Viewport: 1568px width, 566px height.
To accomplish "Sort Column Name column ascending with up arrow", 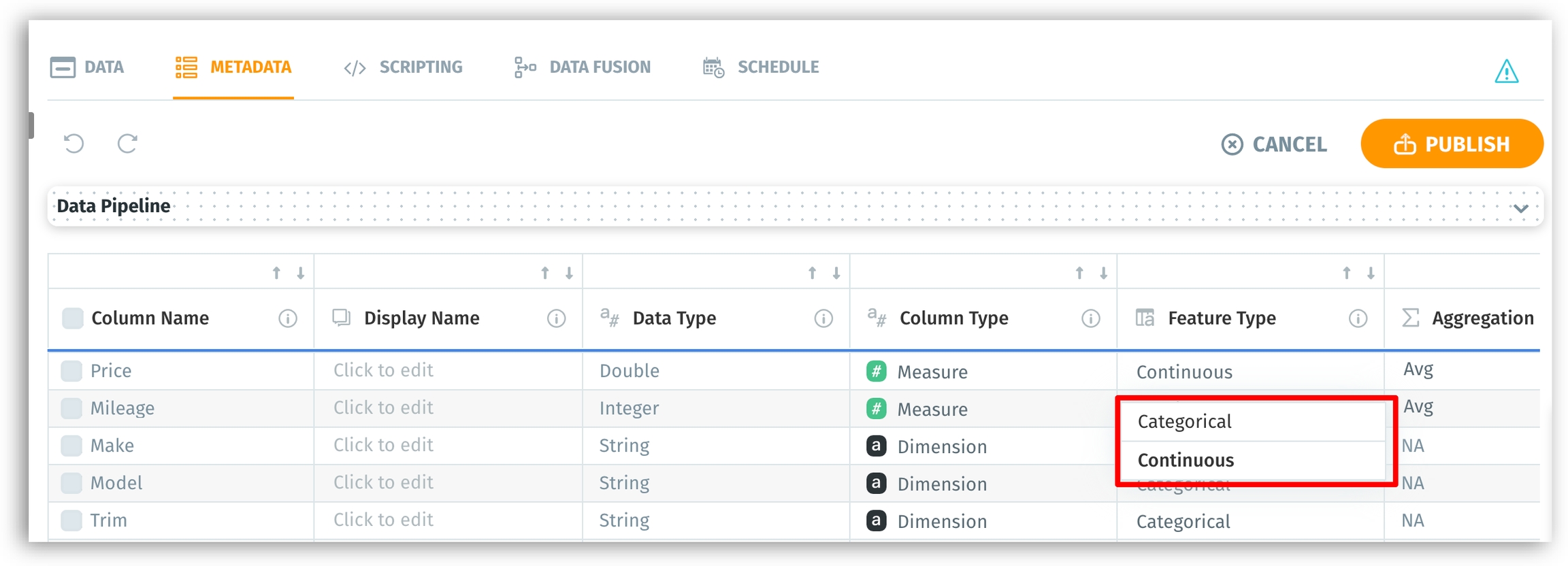I will point(276,273).
